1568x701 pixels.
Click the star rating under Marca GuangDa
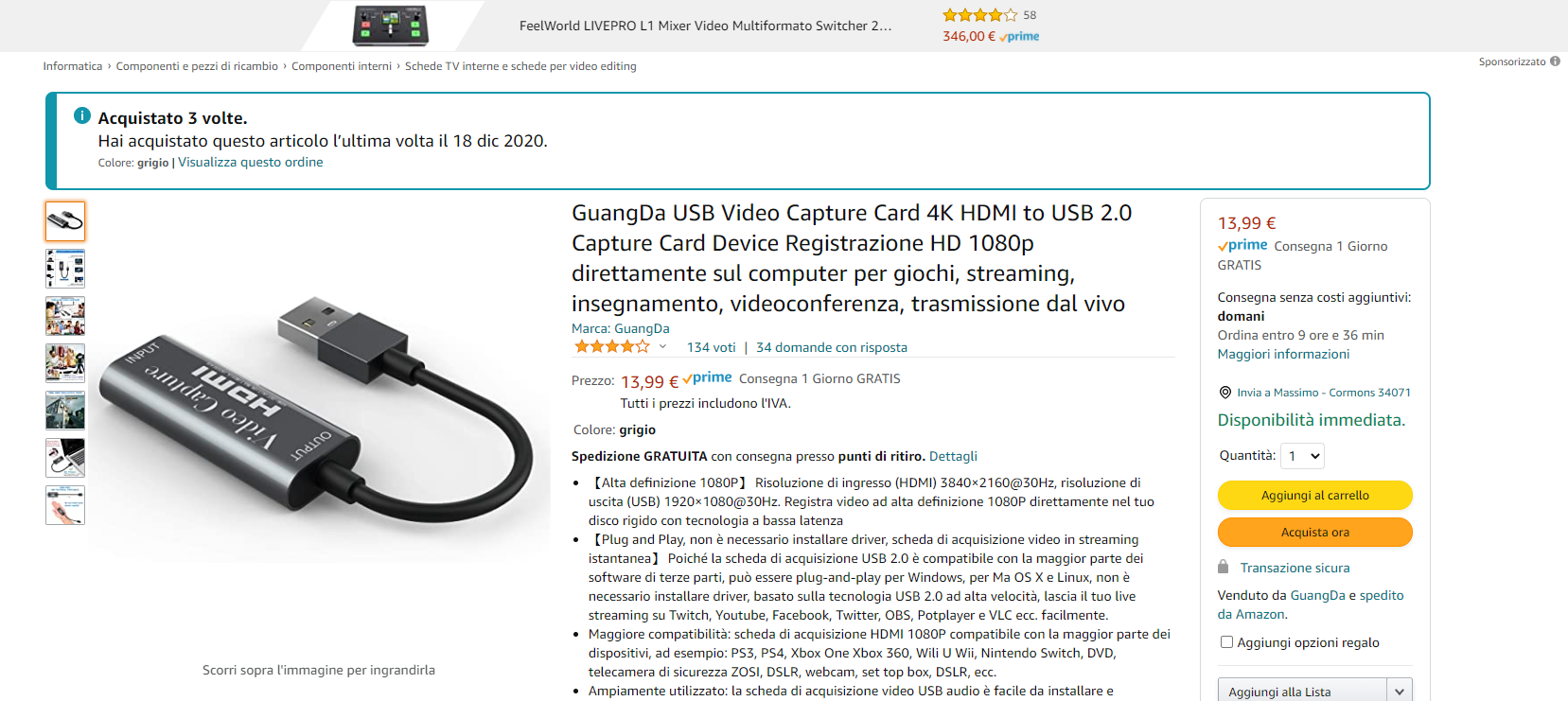pos(612,347)
